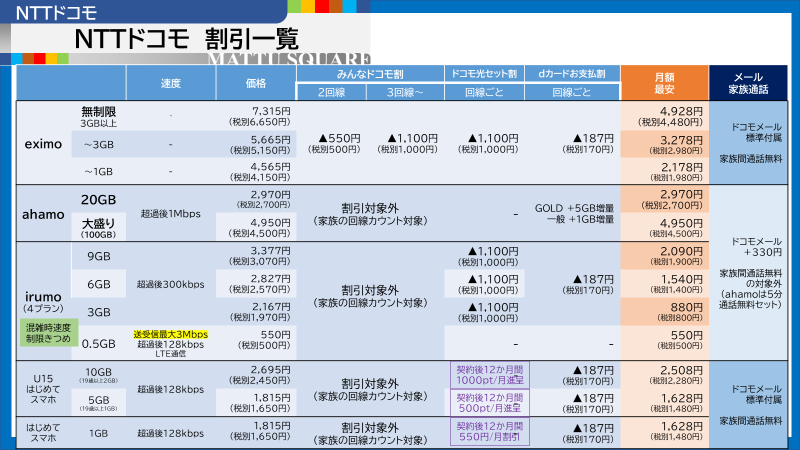Click the '2回線' sub-header
Screen dimensions: 800x450
(331, 92)
